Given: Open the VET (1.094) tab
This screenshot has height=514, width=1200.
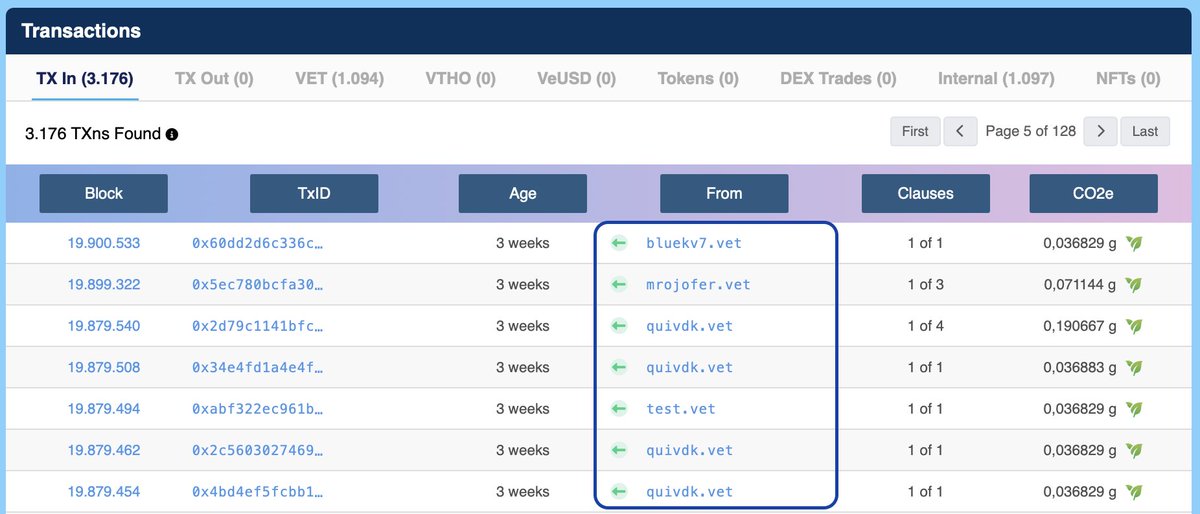Looking at the screenshot, I should tap(339, 78).
